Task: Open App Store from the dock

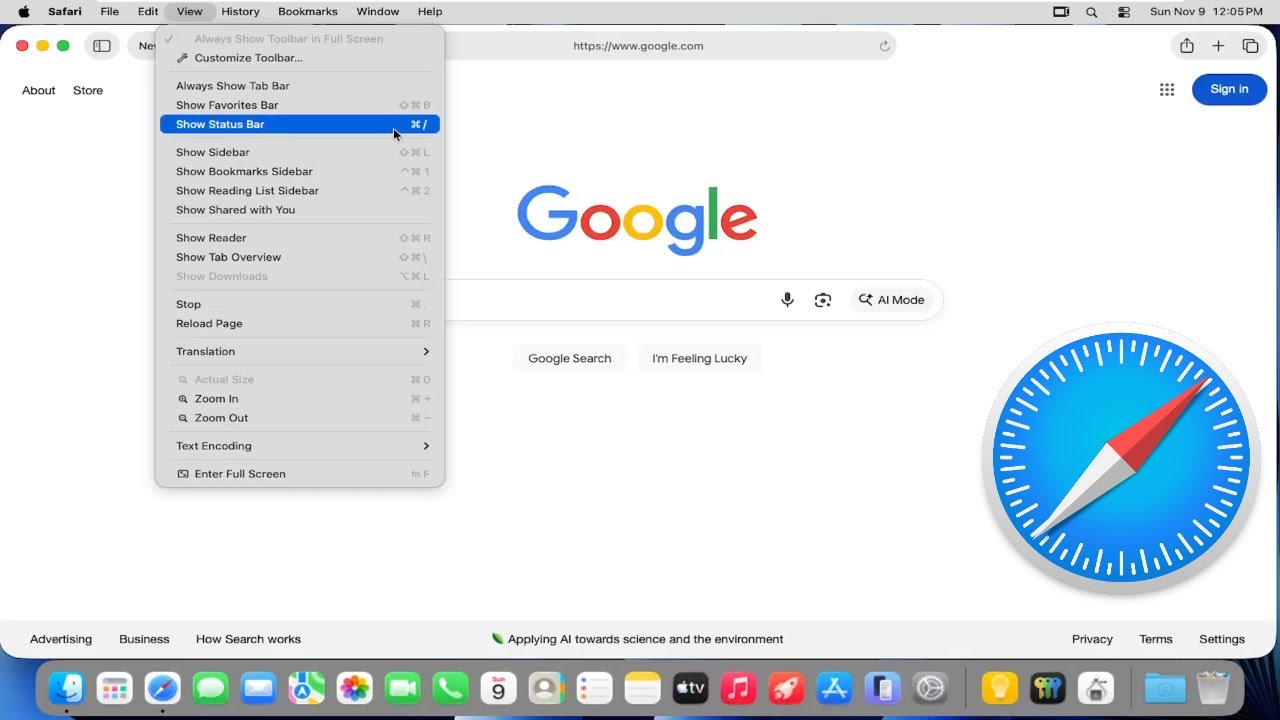Action: point(834,688)
